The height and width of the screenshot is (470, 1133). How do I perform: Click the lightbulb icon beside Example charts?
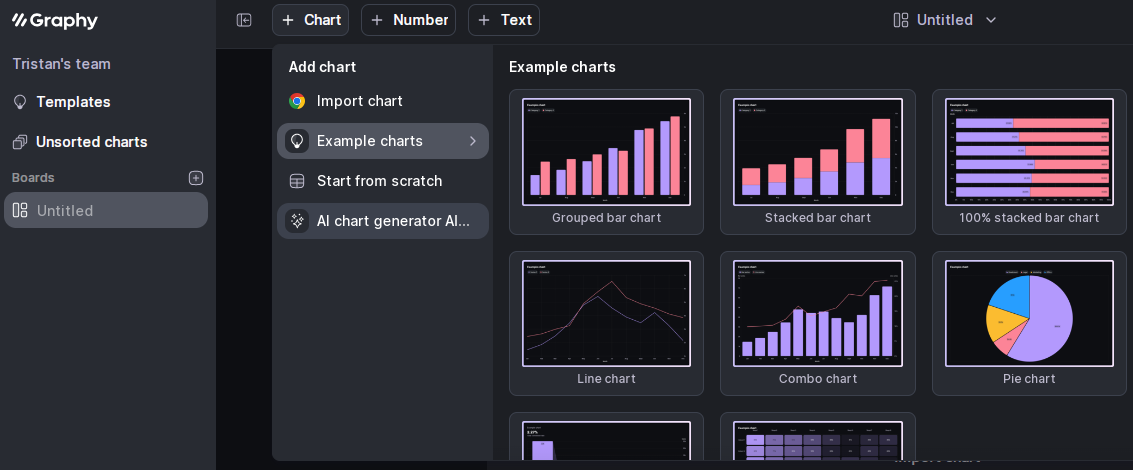[x=297, y=141]
